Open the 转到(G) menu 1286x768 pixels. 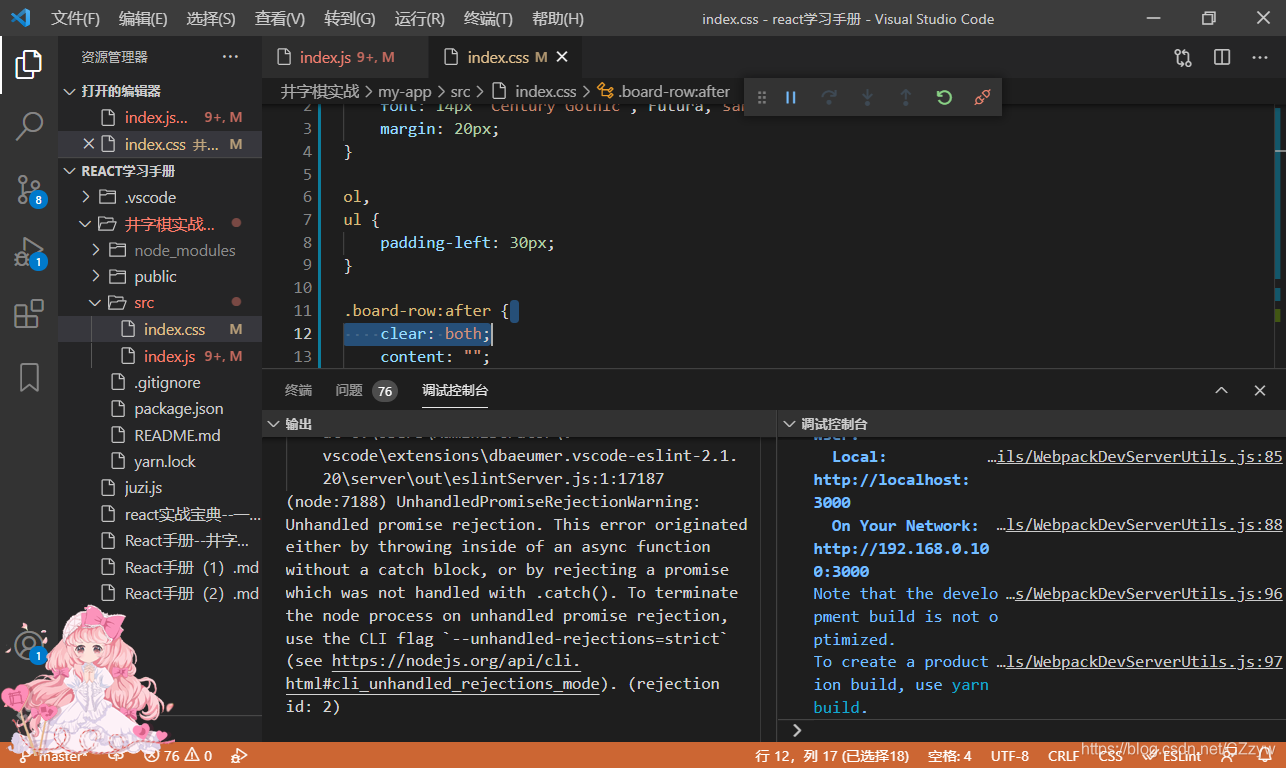point(350,18)
